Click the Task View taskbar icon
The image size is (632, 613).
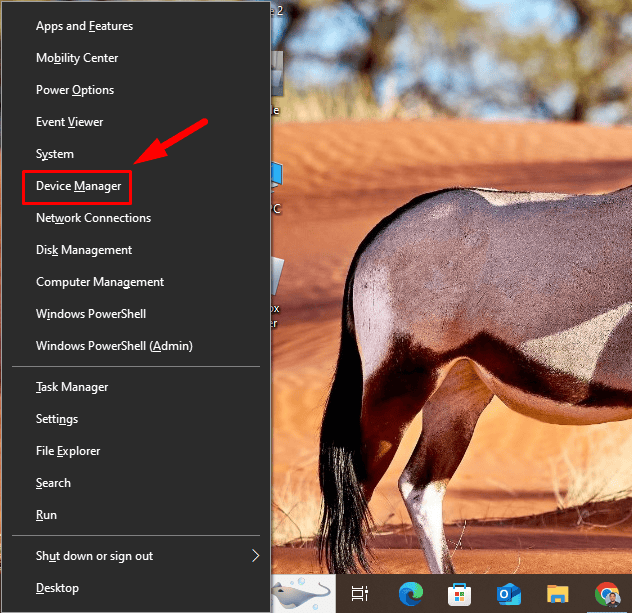click(360, 594)
